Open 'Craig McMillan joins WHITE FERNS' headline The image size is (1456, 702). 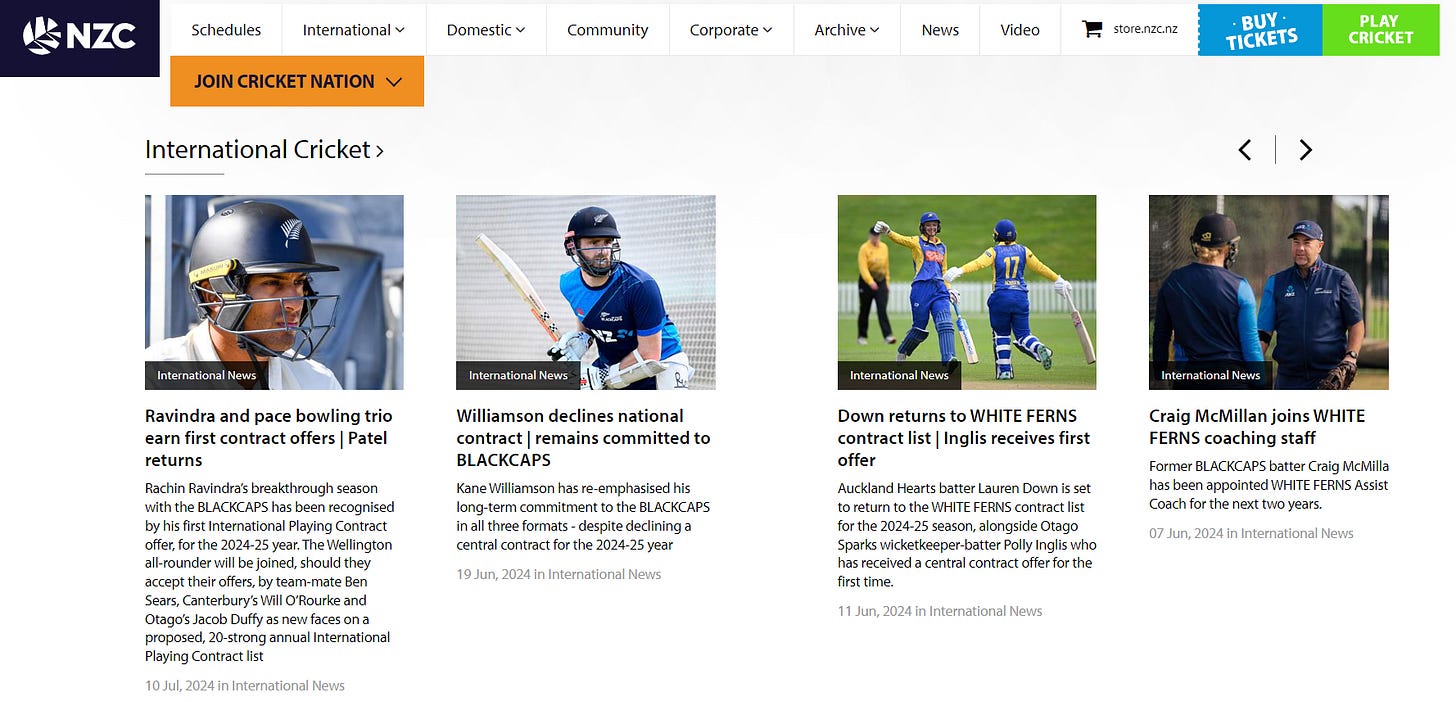coord(1257,427)
